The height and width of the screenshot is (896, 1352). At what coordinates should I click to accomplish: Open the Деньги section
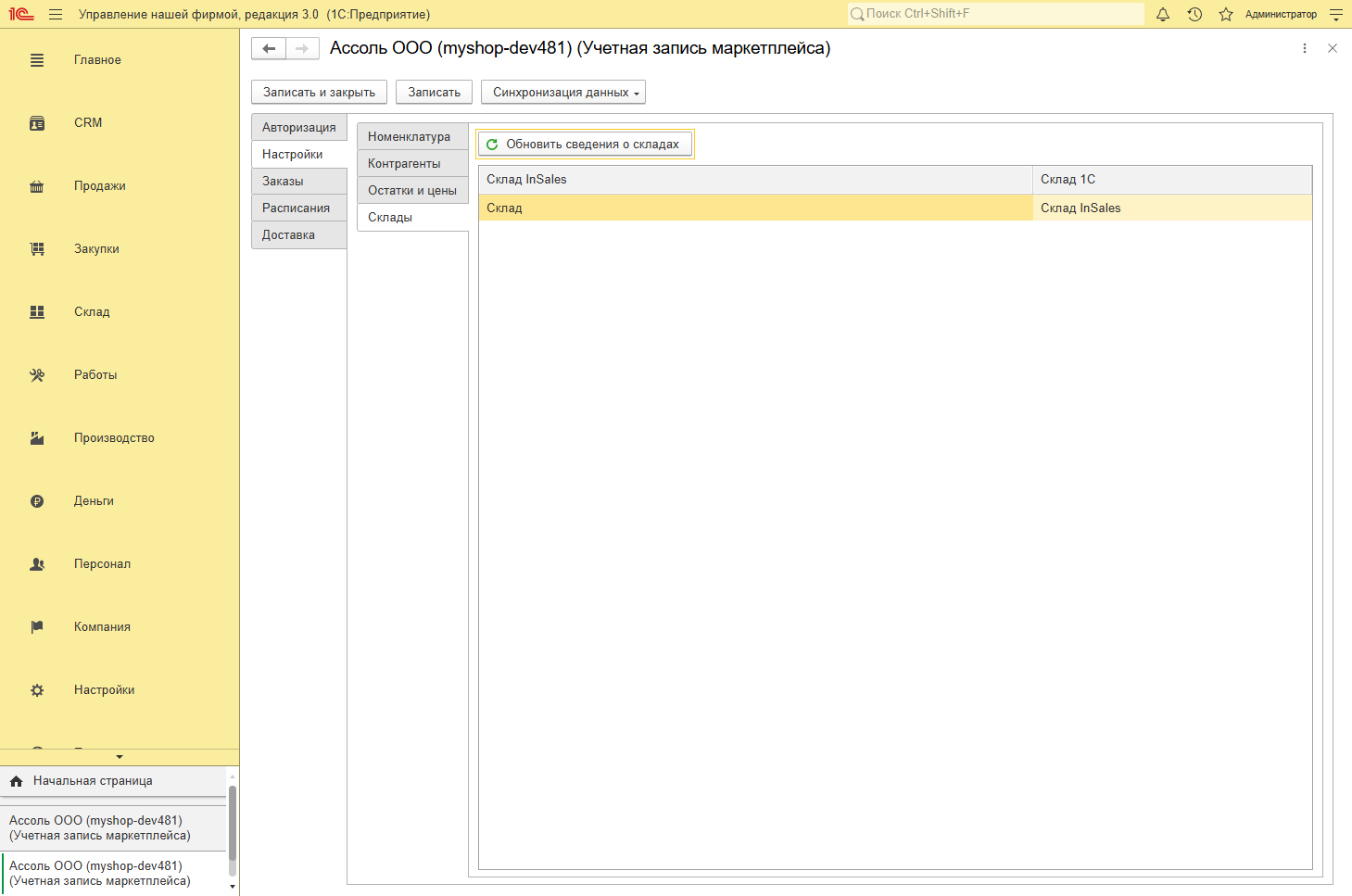tap(94, 501)
